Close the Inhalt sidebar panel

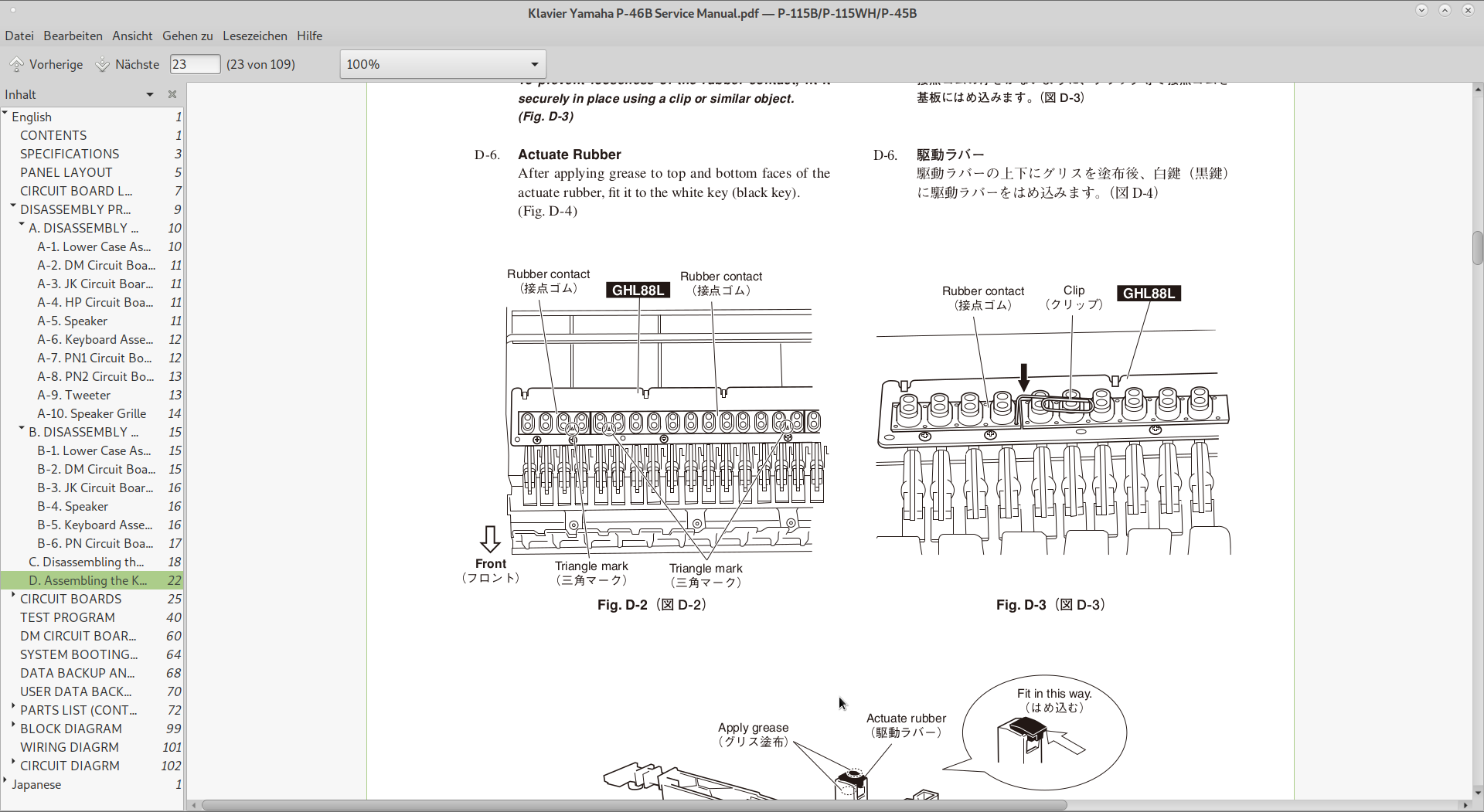172,94
